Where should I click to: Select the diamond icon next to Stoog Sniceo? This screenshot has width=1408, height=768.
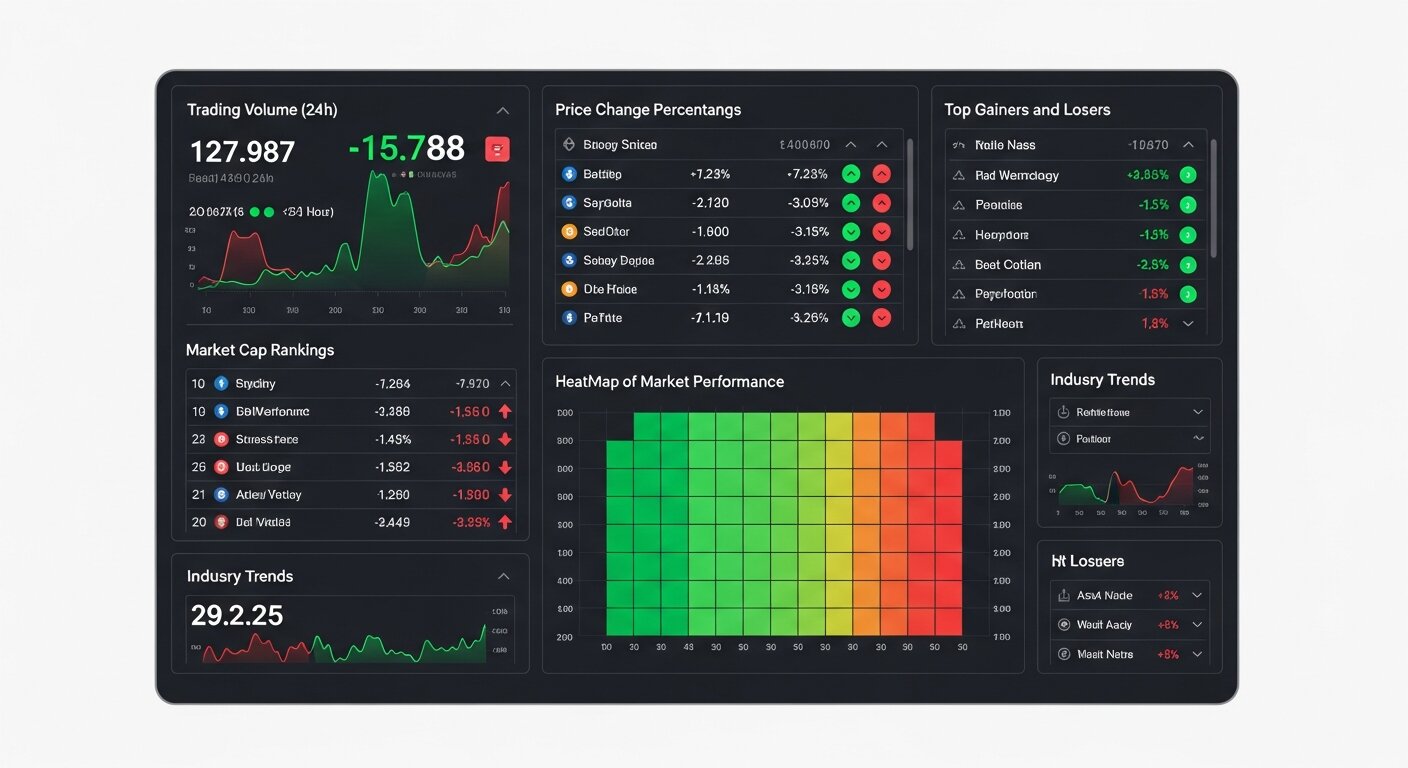[x=566, y=144]
